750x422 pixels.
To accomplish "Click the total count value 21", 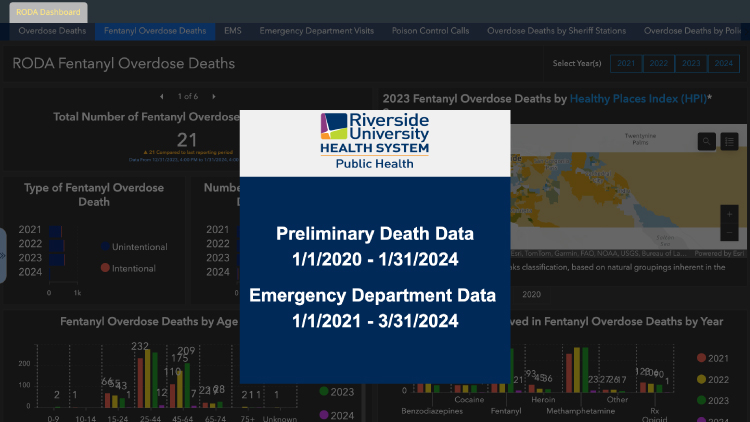I will pos(187,140).
